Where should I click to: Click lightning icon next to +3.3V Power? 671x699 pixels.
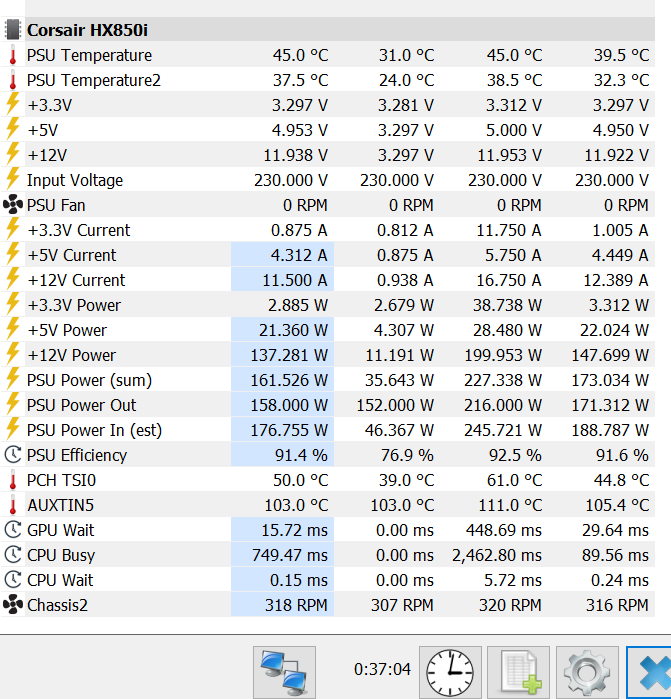tap(13, 304)
